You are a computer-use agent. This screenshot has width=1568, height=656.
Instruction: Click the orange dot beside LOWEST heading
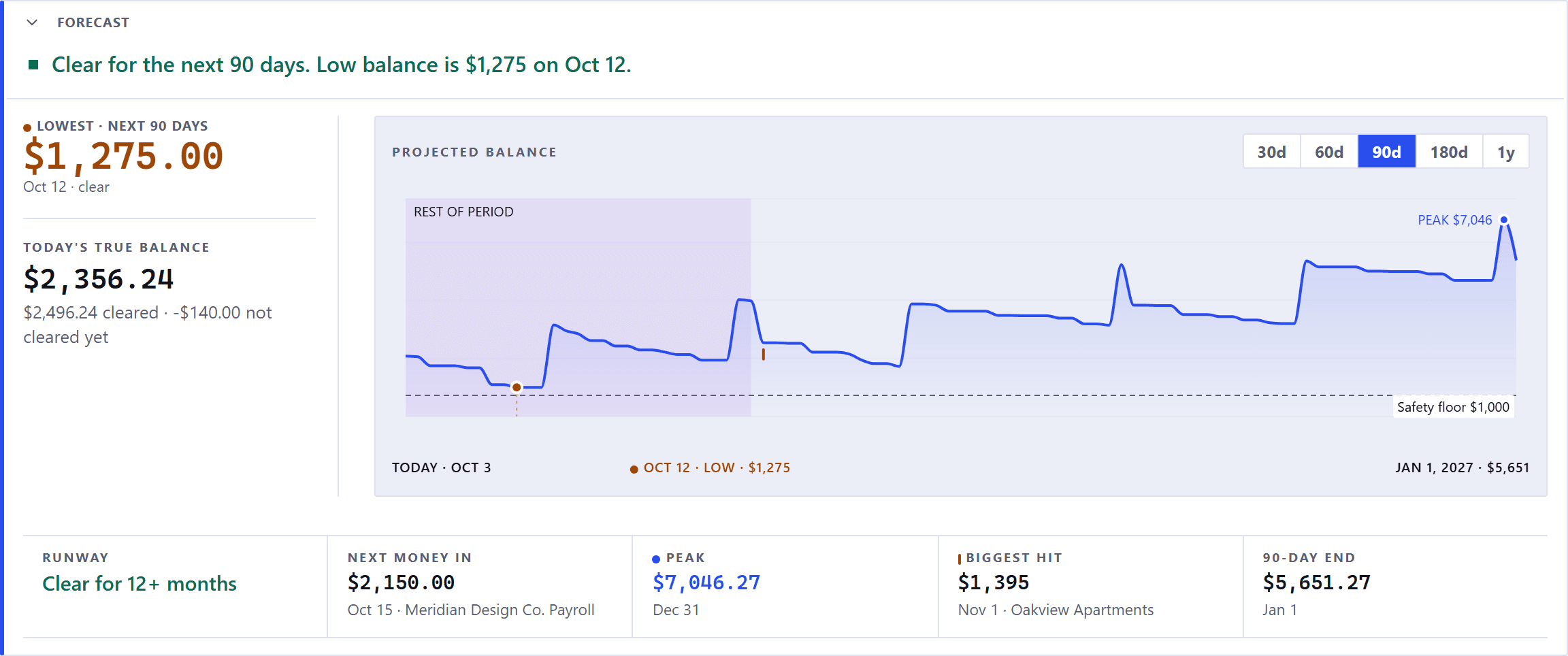pos(27,127)
